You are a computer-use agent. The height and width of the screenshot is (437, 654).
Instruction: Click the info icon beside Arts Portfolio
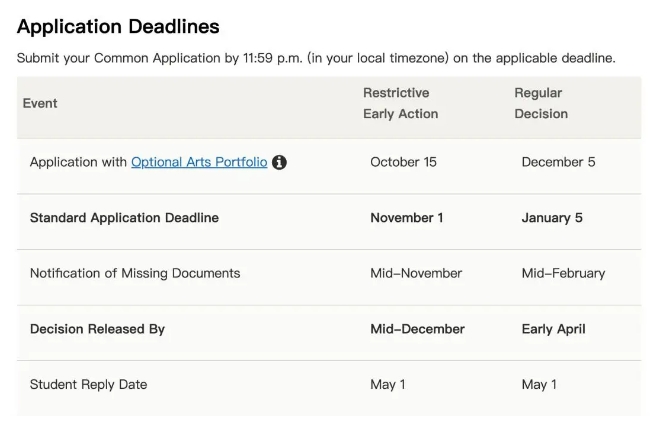(279, 162)
